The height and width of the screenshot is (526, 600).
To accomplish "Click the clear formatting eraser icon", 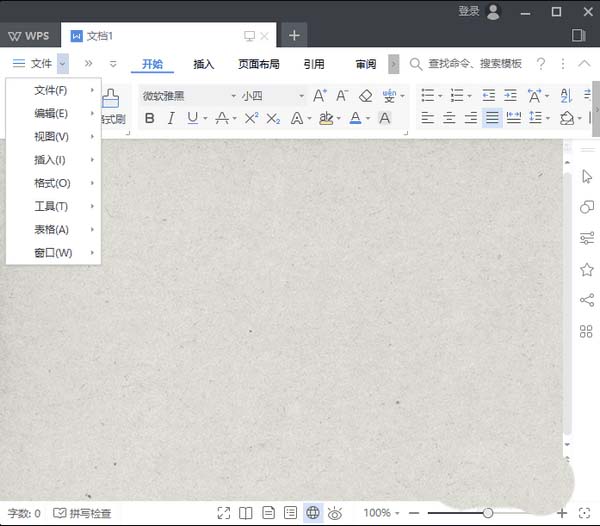I will click(365, 96).
